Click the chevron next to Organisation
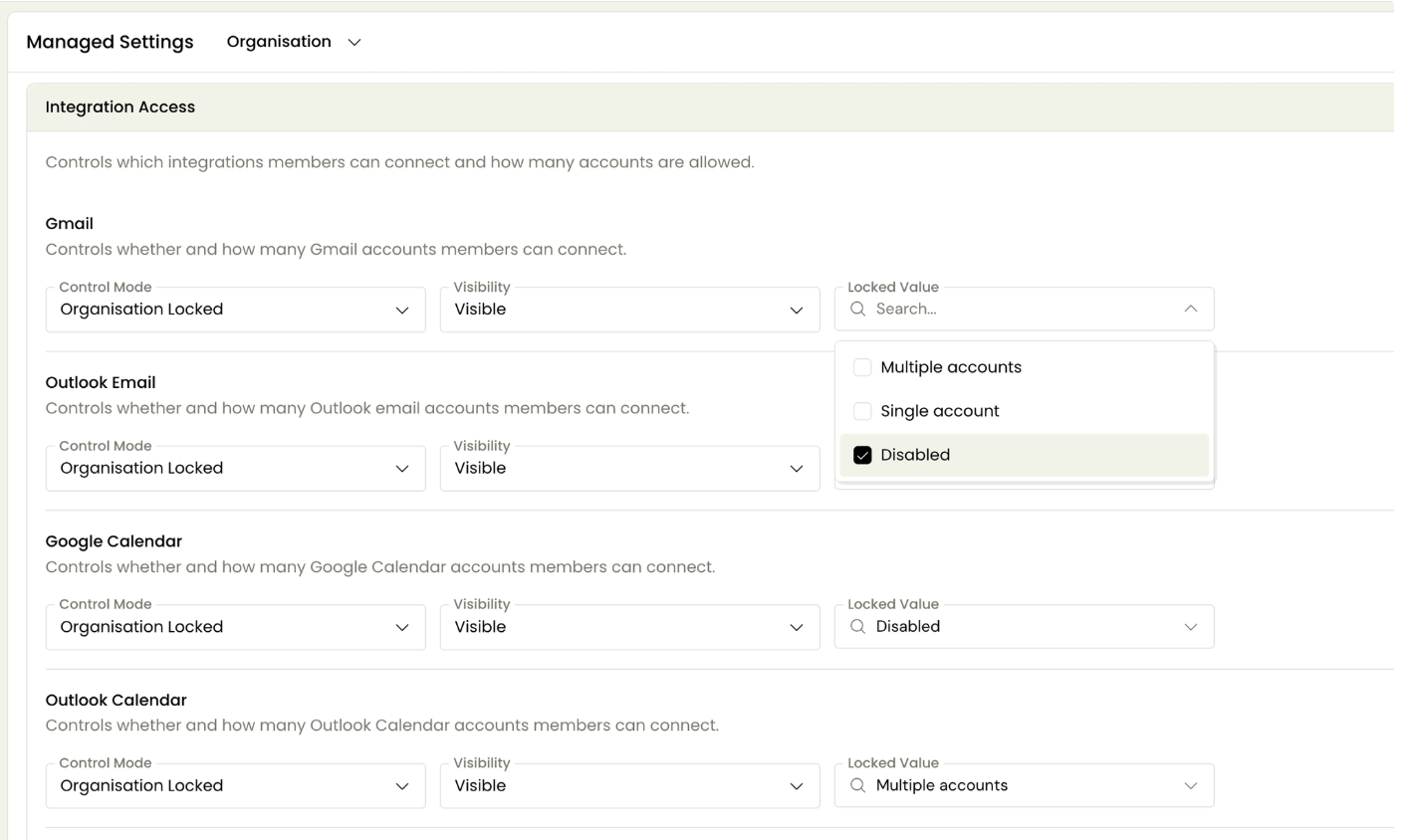 (354, 43)
